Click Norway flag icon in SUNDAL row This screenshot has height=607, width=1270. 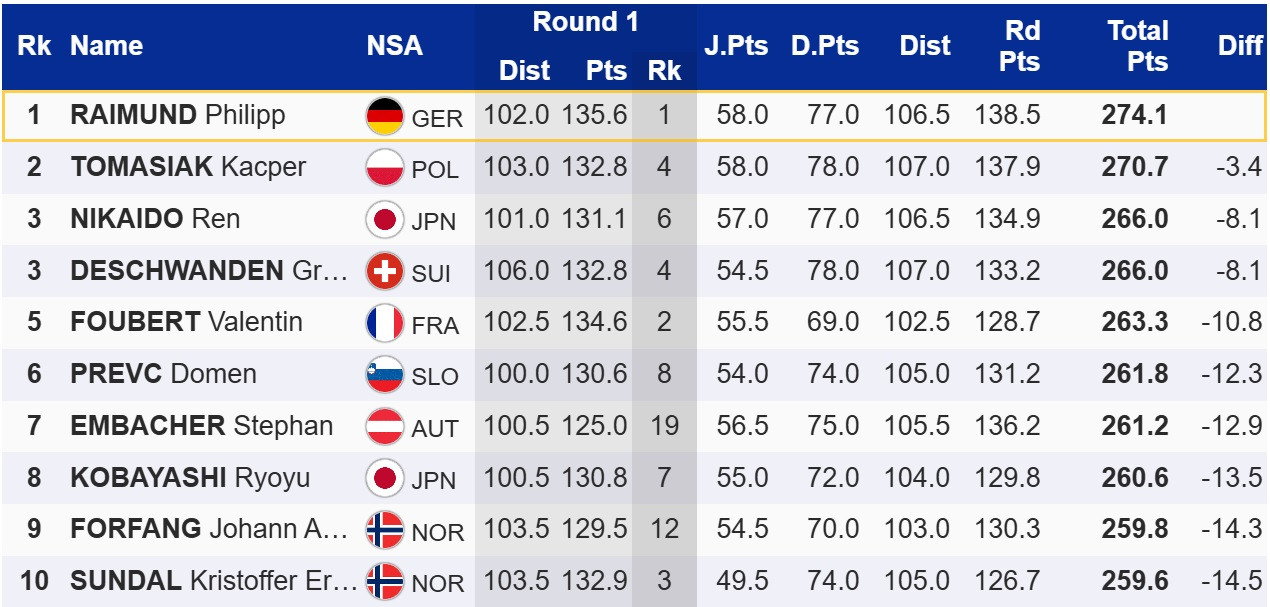coord(385,581)
